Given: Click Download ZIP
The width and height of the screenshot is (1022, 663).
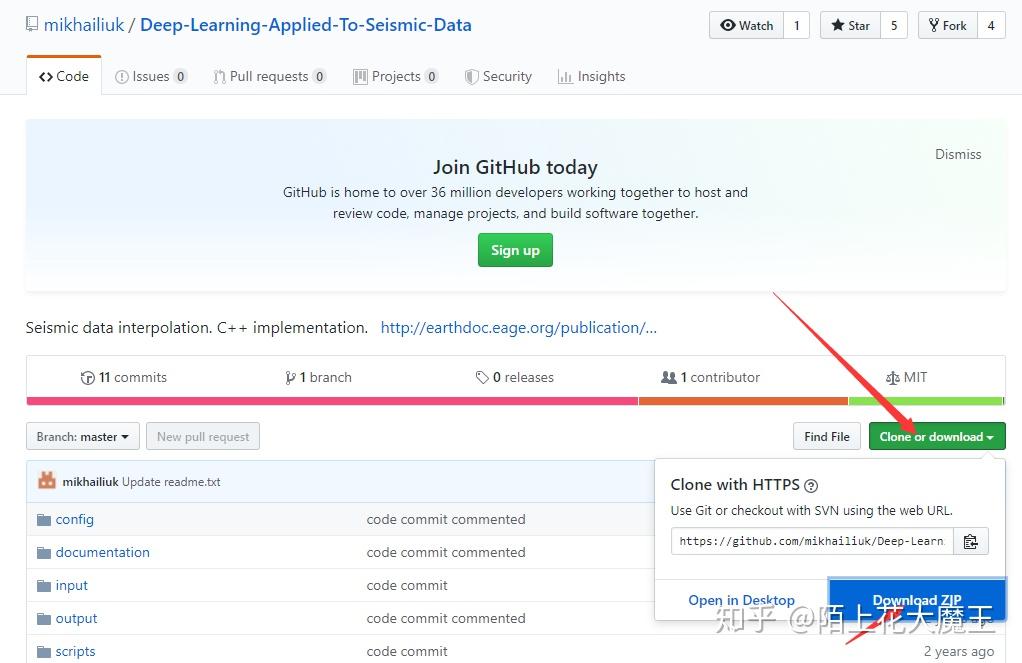Looking at the screenshot, I should click(916, 600).
